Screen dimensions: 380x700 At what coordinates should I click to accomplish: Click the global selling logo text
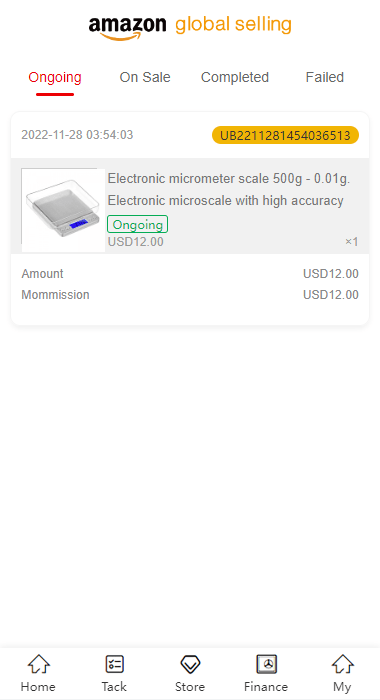pyautogui.click(x=233, y=25)
